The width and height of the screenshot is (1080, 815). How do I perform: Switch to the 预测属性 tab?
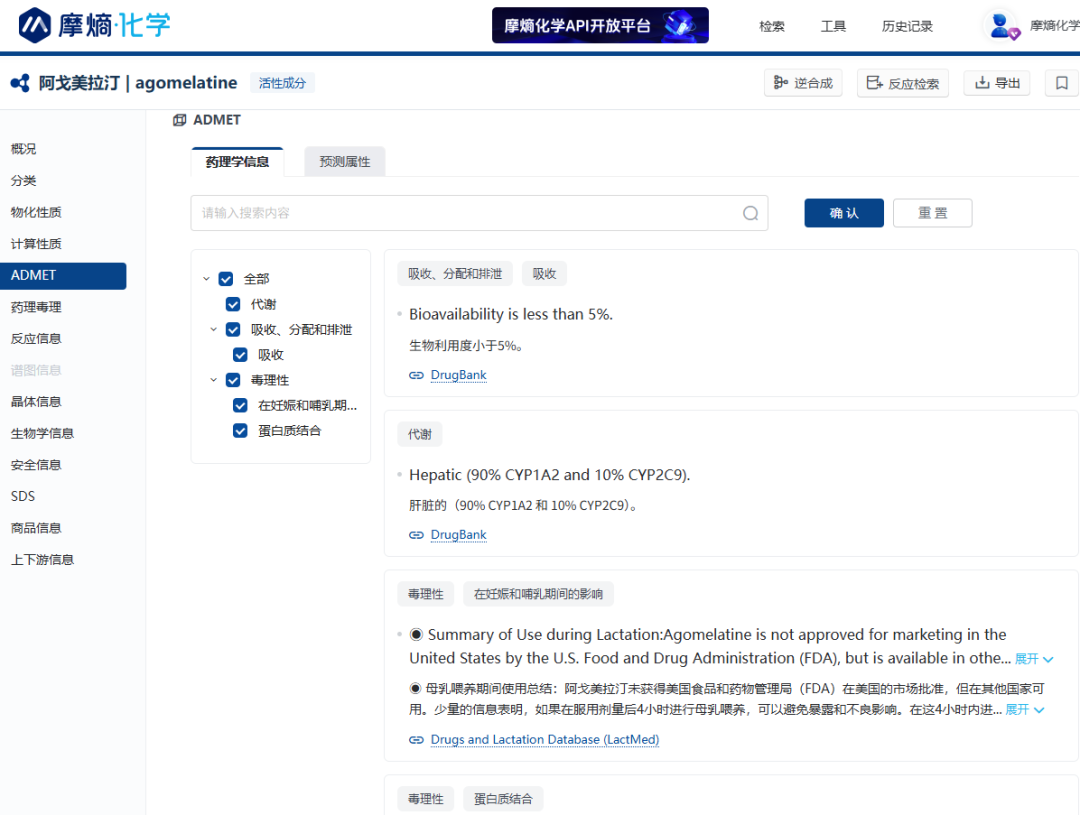tap(344, 162)
